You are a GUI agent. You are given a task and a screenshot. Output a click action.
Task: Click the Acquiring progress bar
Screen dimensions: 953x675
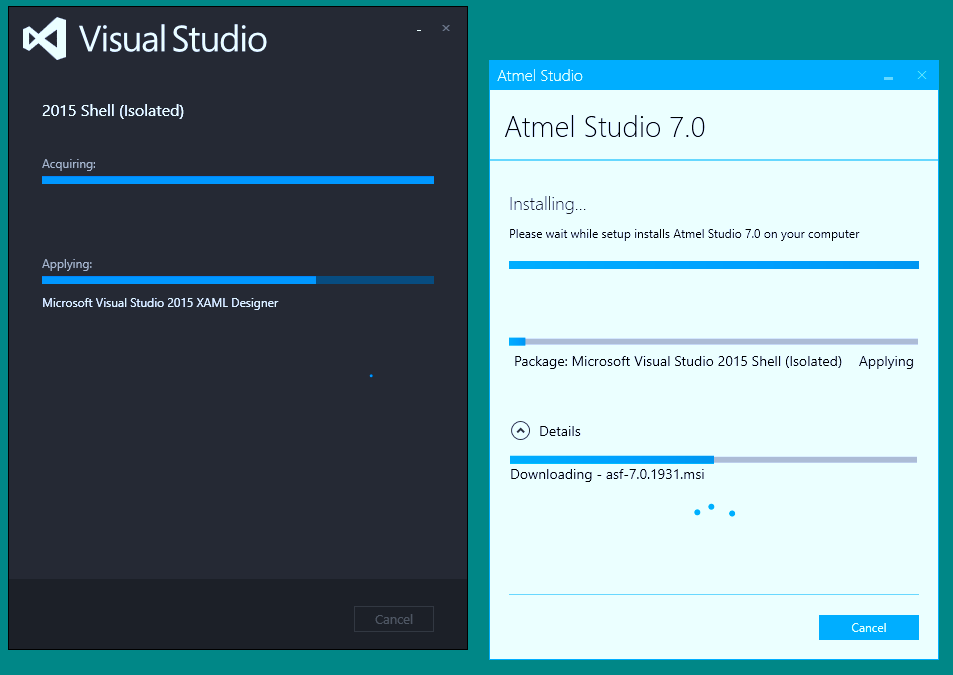238,180
